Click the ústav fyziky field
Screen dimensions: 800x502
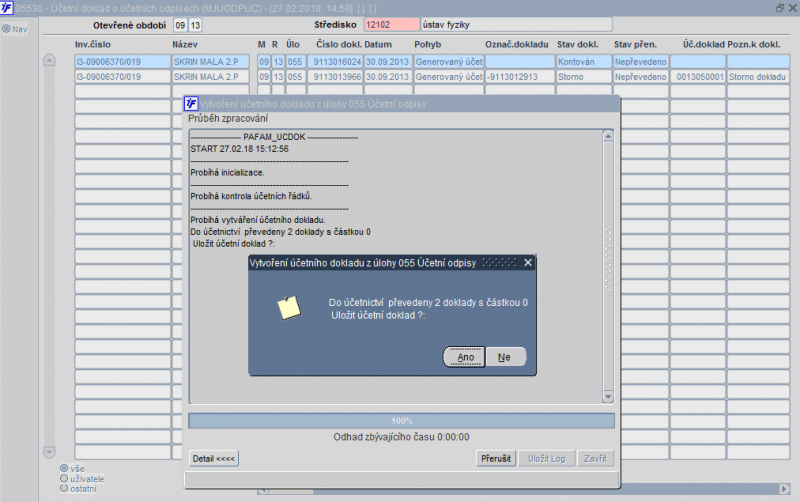point(516,24)
